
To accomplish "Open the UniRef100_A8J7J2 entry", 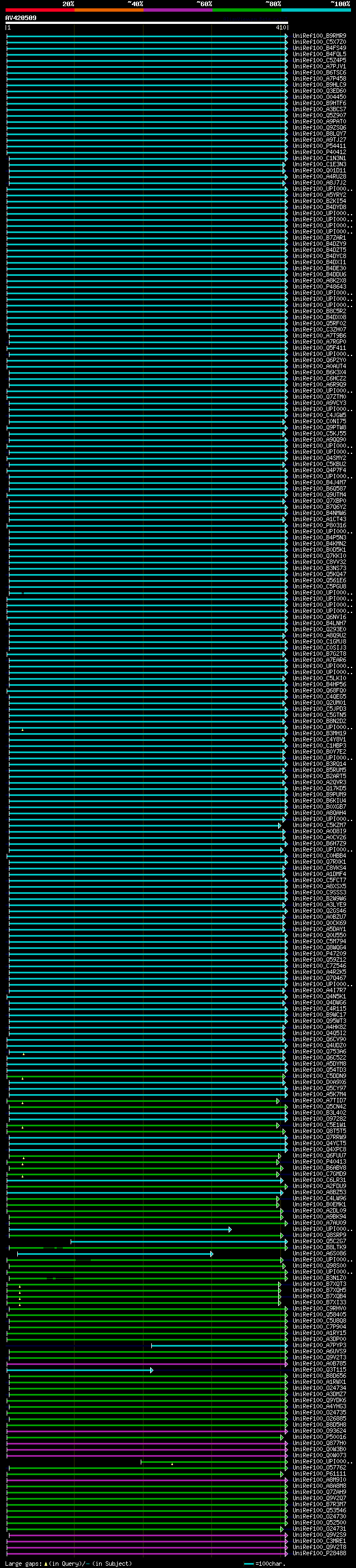I will pos(319,182).
